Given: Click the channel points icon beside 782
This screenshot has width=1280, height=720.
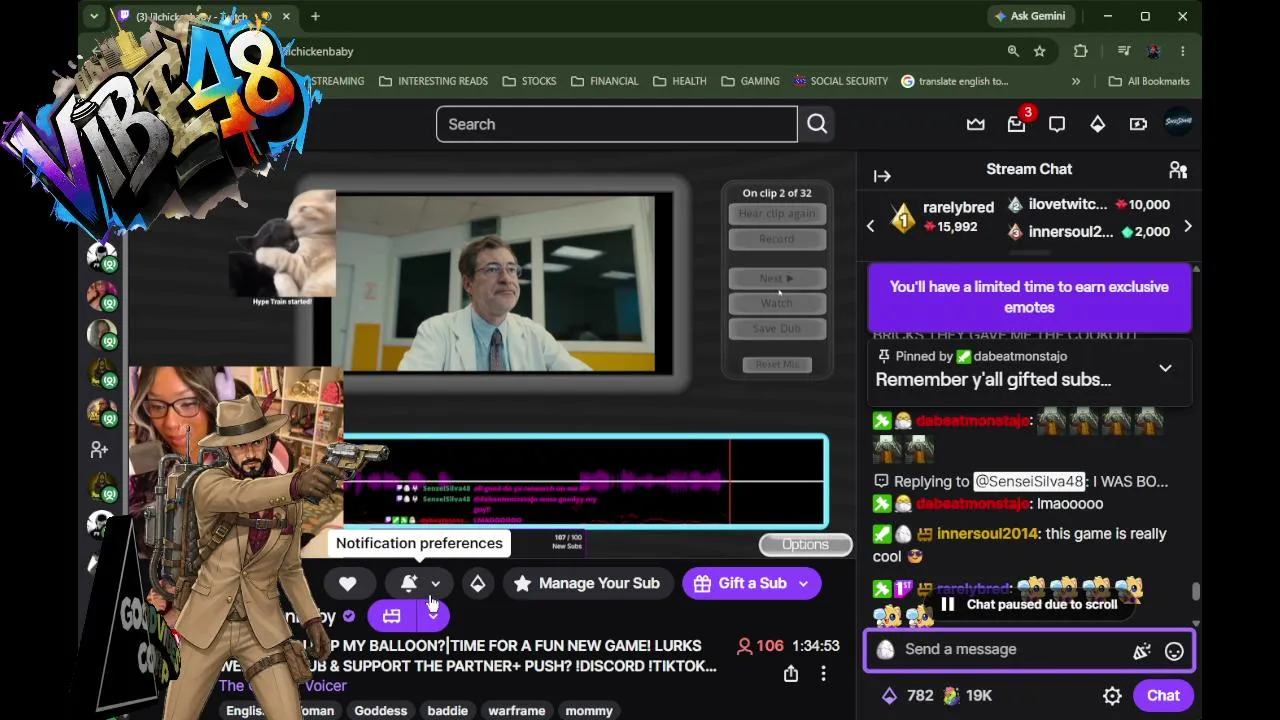Looking at the screenshot, I should tap(888, 696).
